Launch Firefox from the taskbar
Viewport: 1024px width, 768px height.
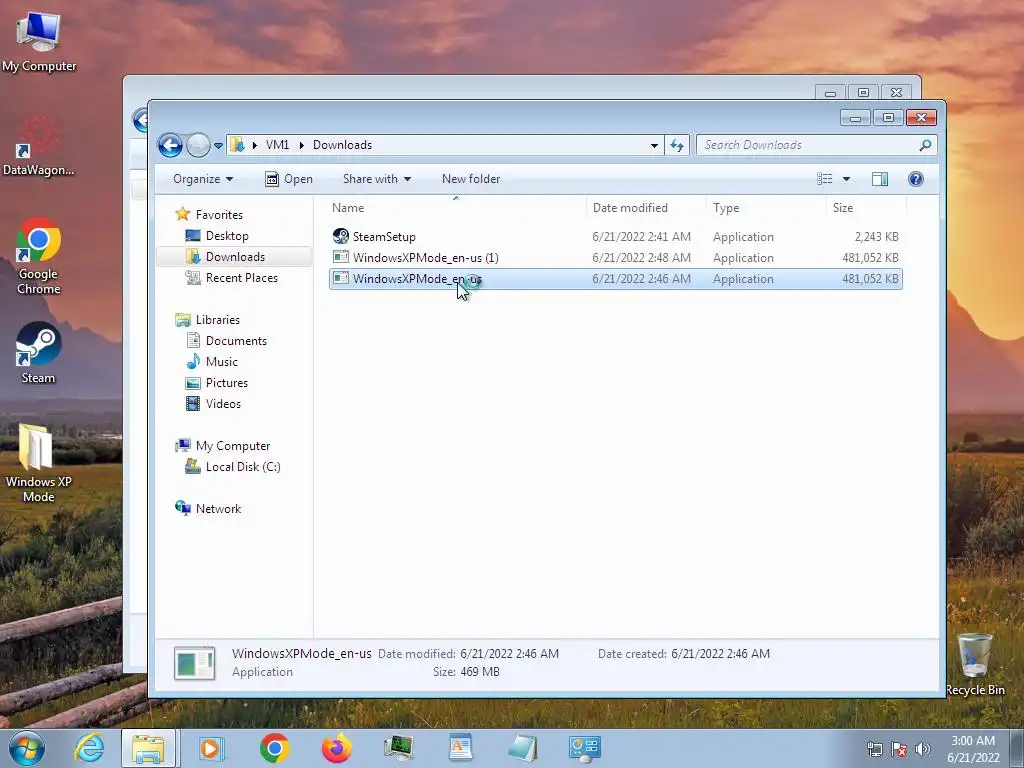point(337,748)
